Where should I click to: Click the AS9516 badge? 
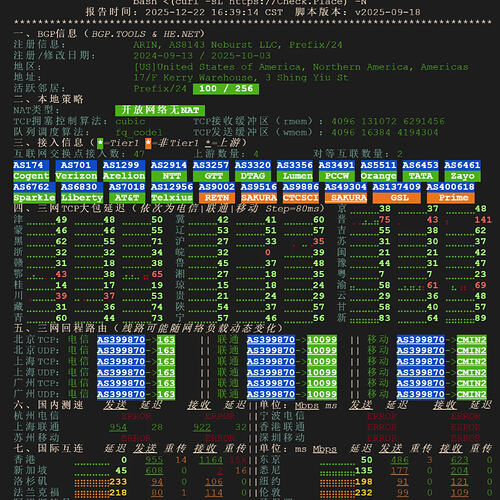[259, 187]
